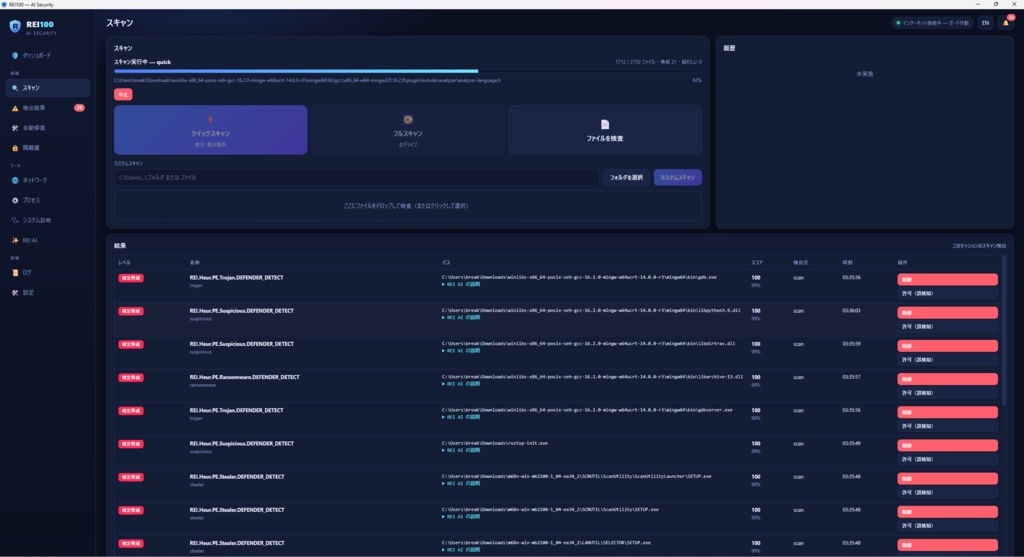
Task: Expand REI AI の説明 for ScanUtility\SETUP.exe
Action: coord(461,517)
